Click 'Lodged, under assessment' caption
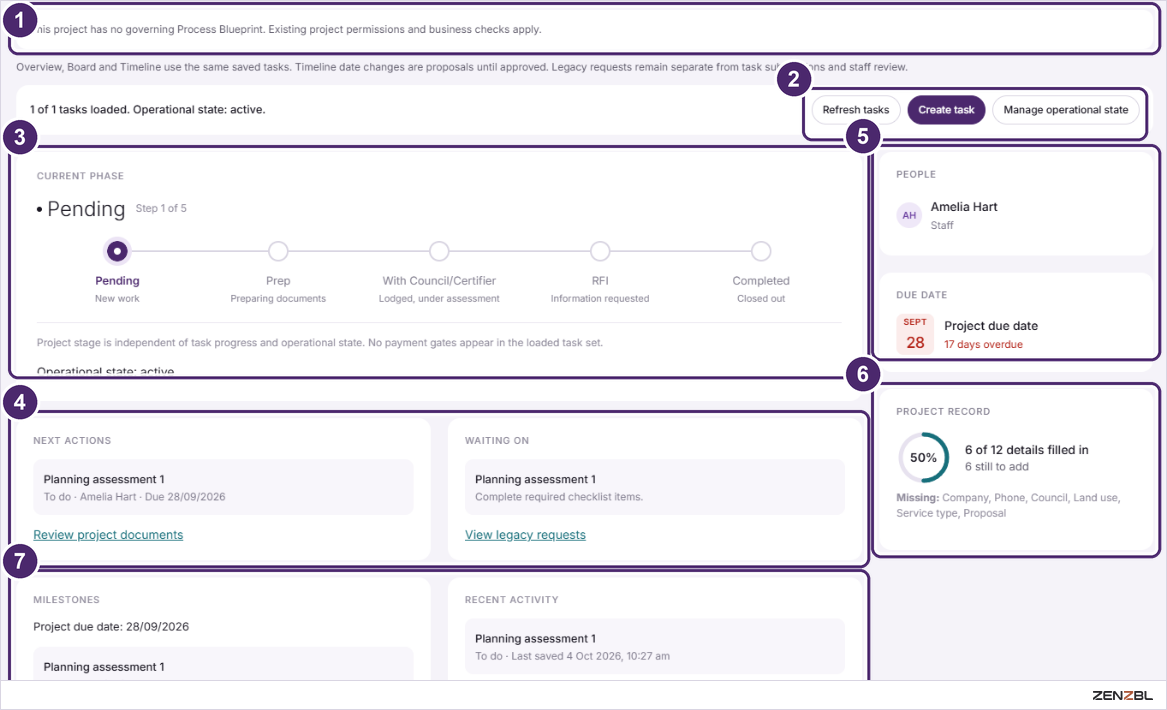 [439, 298]
